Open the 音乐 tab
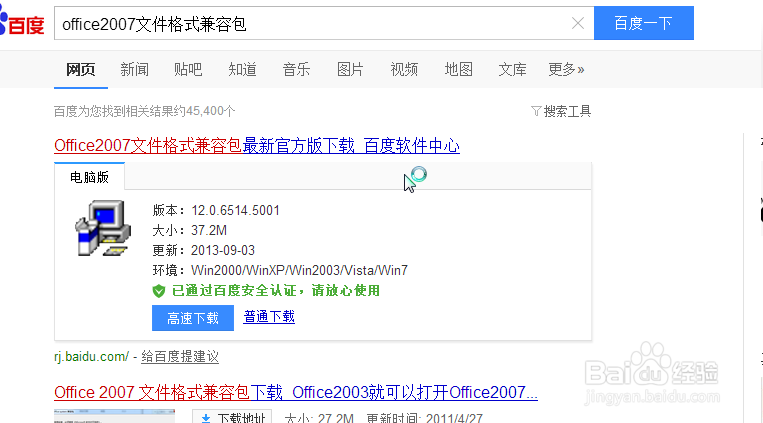763x423 pixels. click(x=296, y=70)
